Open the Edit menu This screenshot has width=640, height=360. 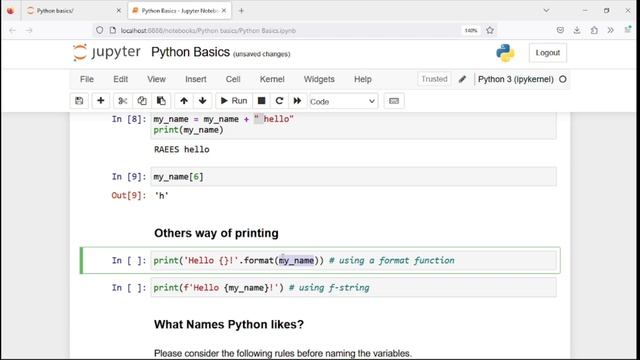(x=120, y=79)
